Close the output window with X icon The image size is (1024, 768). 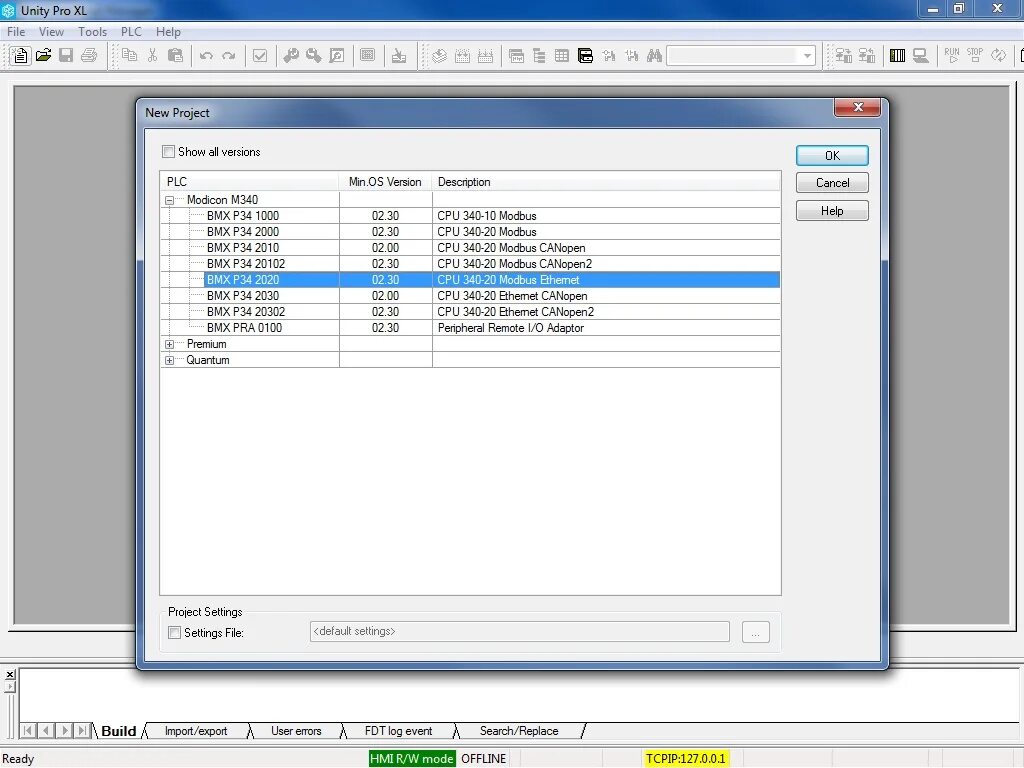(x=10, y=675)
